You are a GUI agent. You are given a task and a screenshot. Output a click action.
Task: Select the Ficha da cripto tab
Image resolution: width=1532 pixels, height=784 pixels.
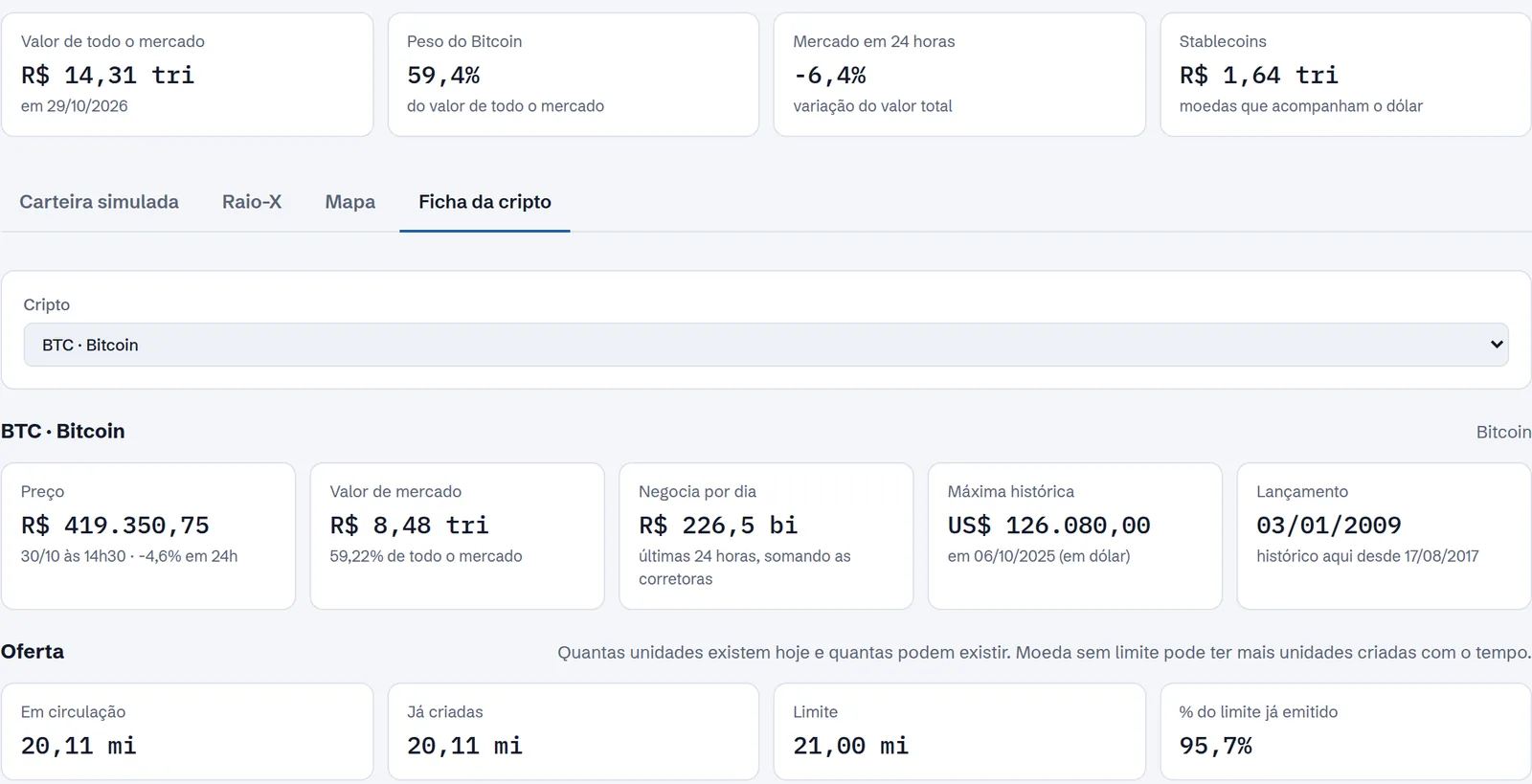[484, 202]
